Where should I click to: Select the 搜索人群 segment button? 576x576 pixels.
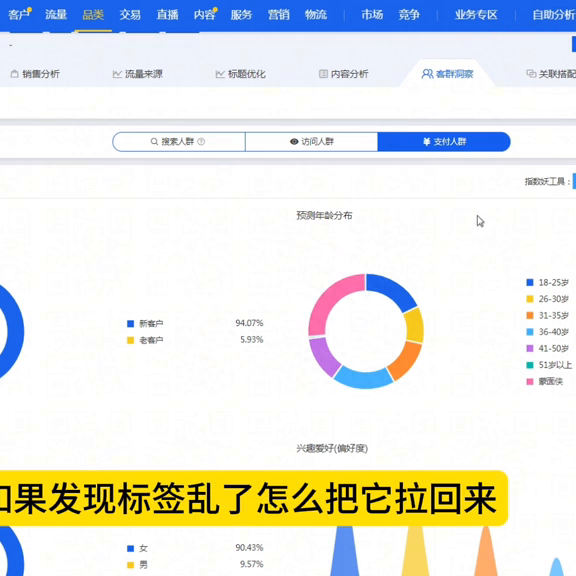pyautogui.click(x=179, y=141)
